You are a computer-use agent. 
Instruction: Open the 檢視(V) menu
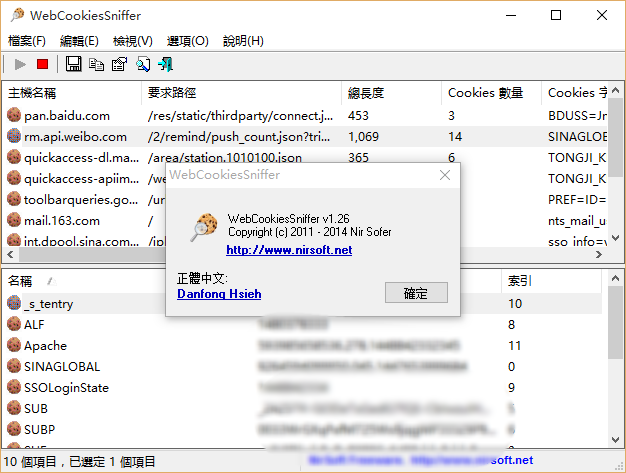(133, 41)
